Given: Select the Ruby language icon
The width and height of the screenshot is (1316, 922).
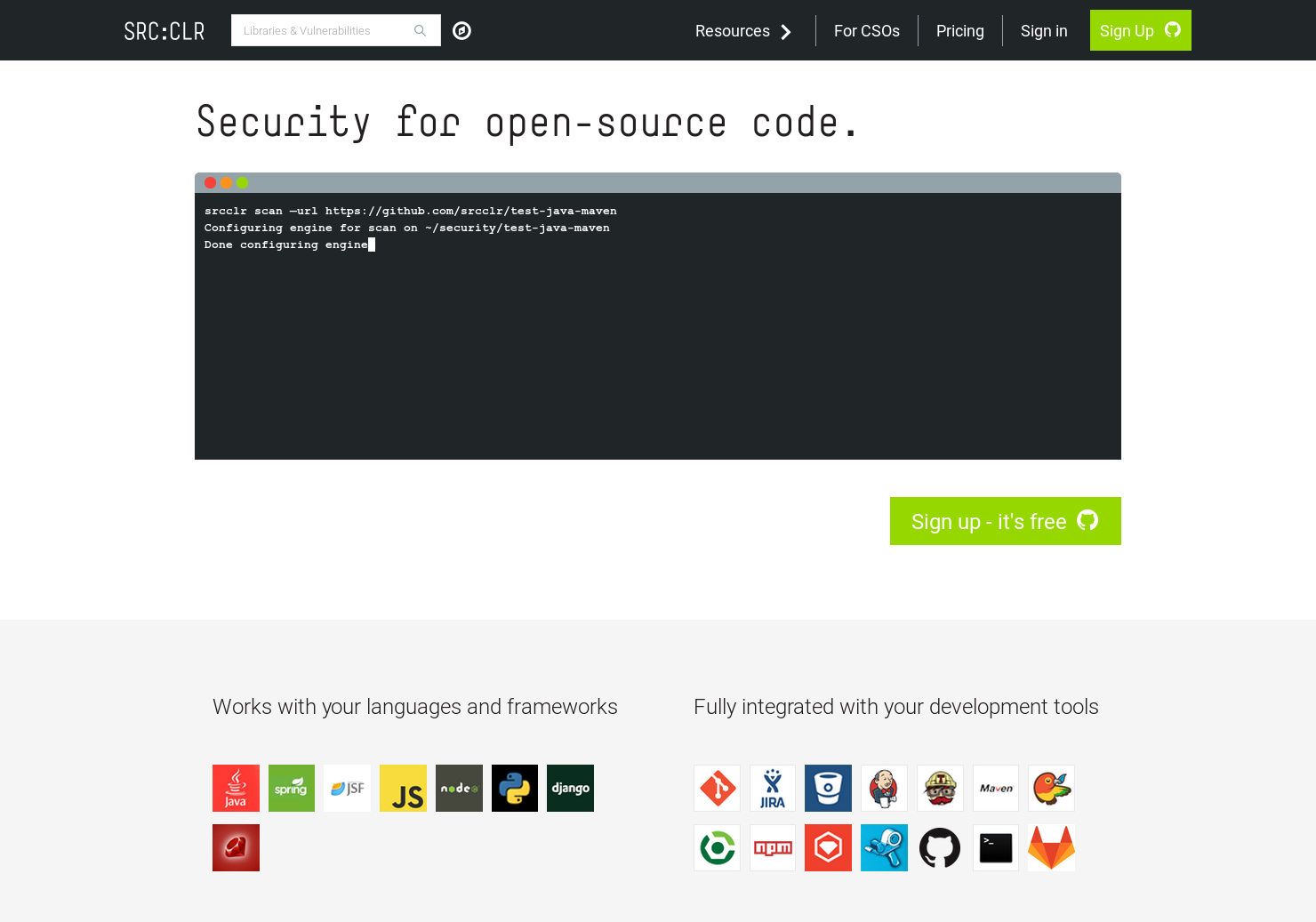Looking at the screenshot, I should coord(236,847).
